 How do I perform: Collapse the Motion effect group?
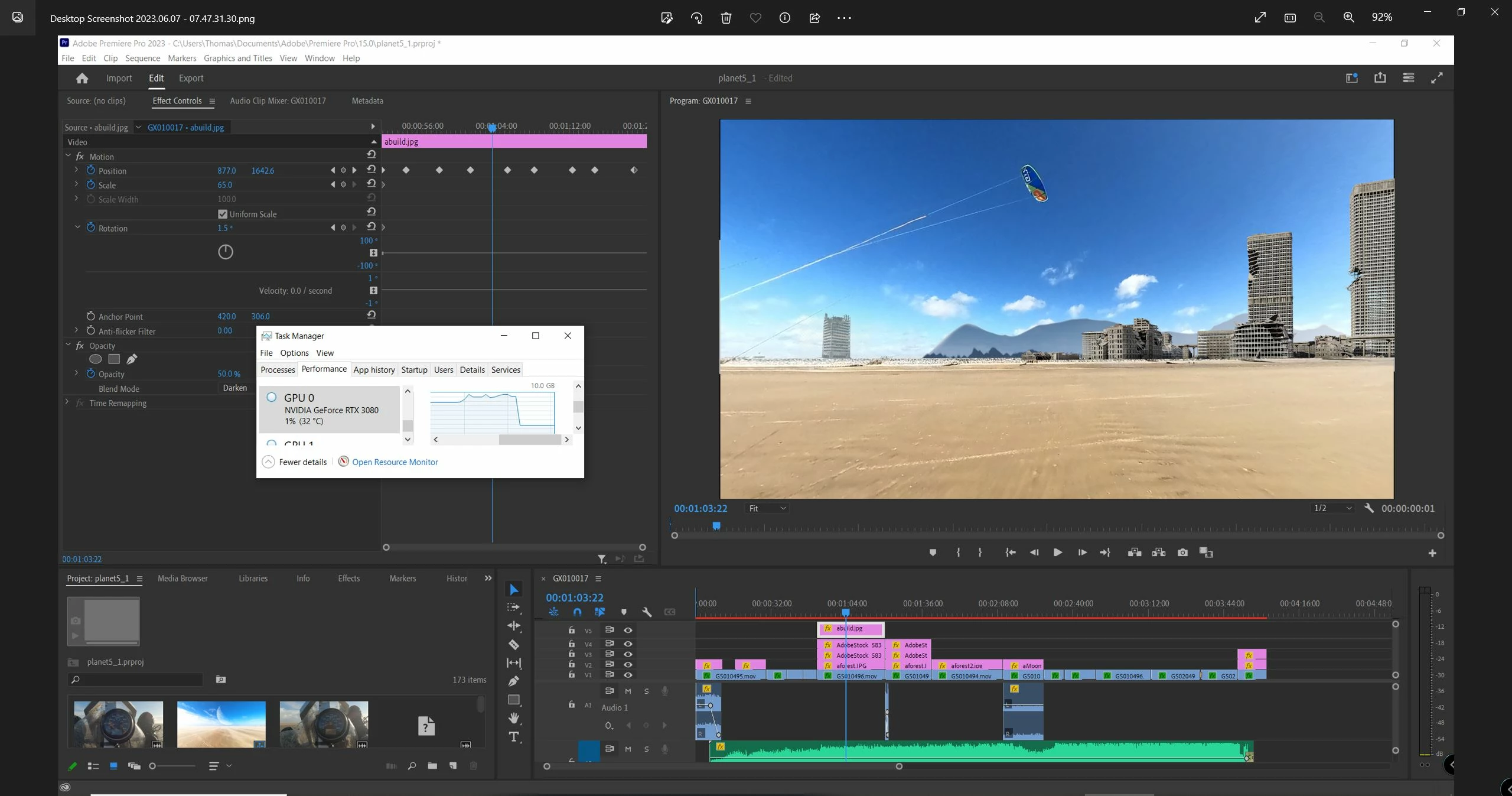click(68, 156)
